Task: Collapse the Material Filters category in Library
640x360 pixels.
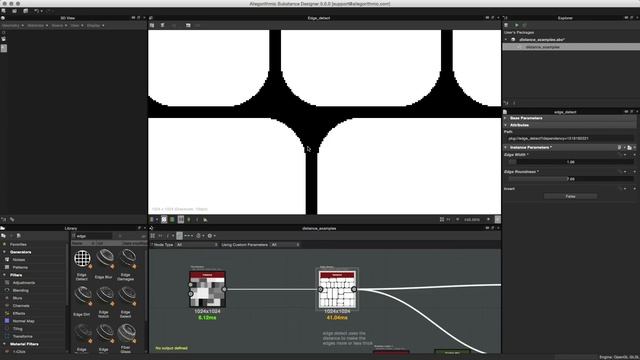Action: (4, 344)
